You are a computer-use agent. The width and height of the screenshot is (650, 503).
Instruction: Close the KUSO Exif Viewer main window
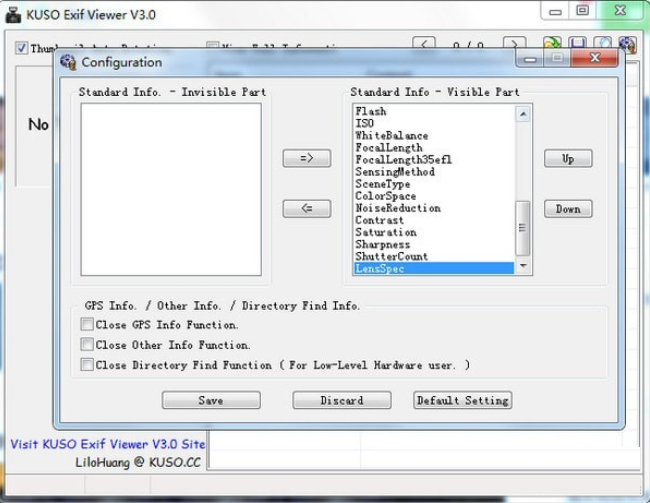pos(621,11)
